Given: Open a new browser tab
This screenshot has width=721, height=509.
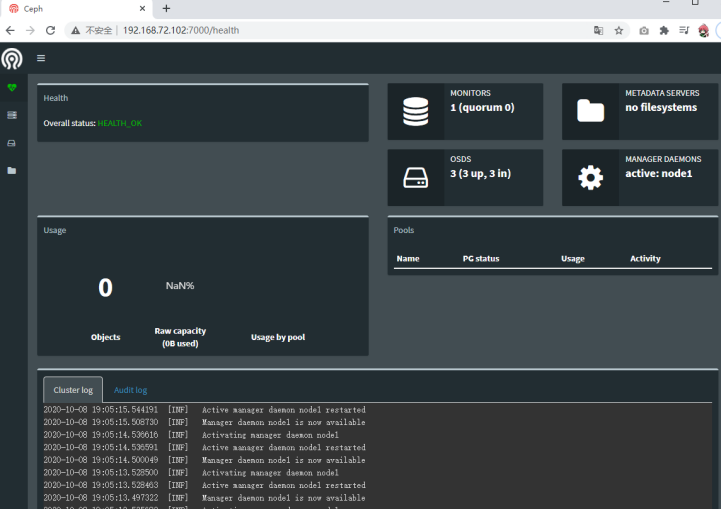Looking at the screenshot, I should (x=166, y=9).
